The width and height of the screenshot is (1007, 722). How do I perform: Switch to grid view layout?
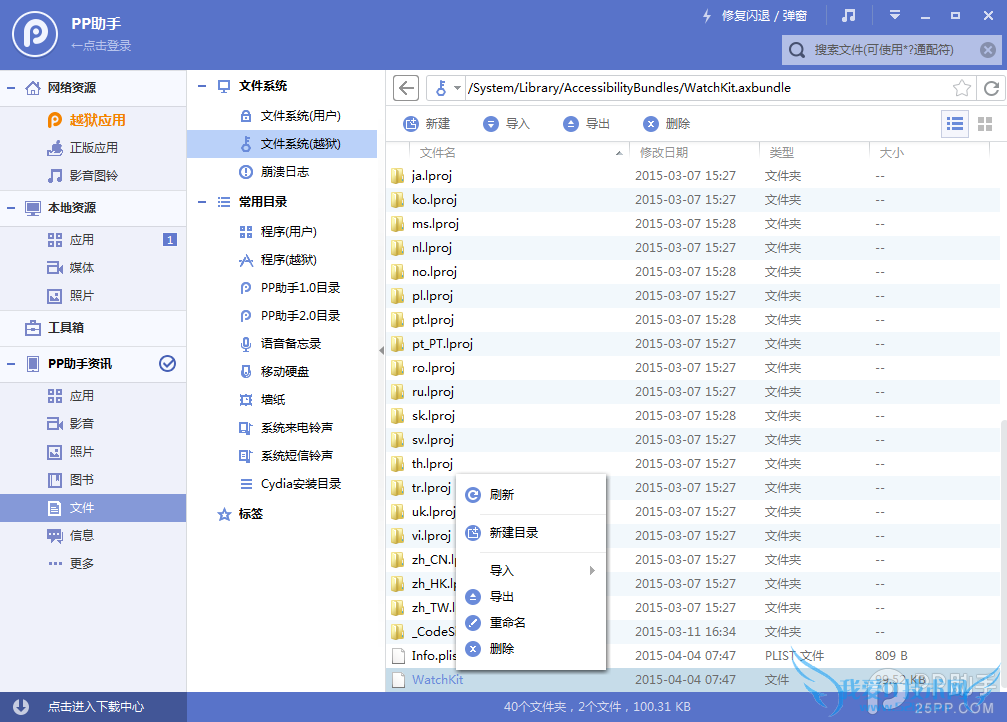(x=987, y=123)
